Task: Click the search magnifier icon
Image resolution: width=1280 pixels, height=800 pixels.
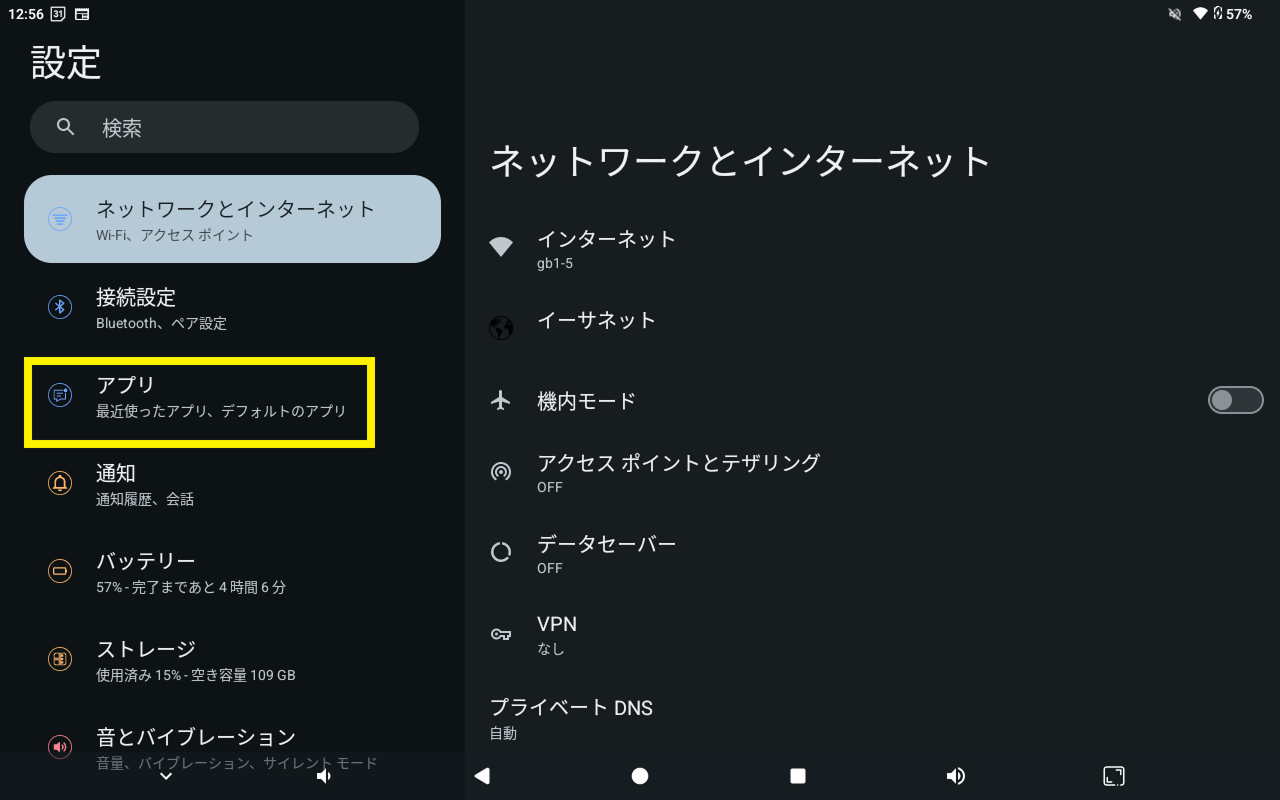Action: click(66, 127)
